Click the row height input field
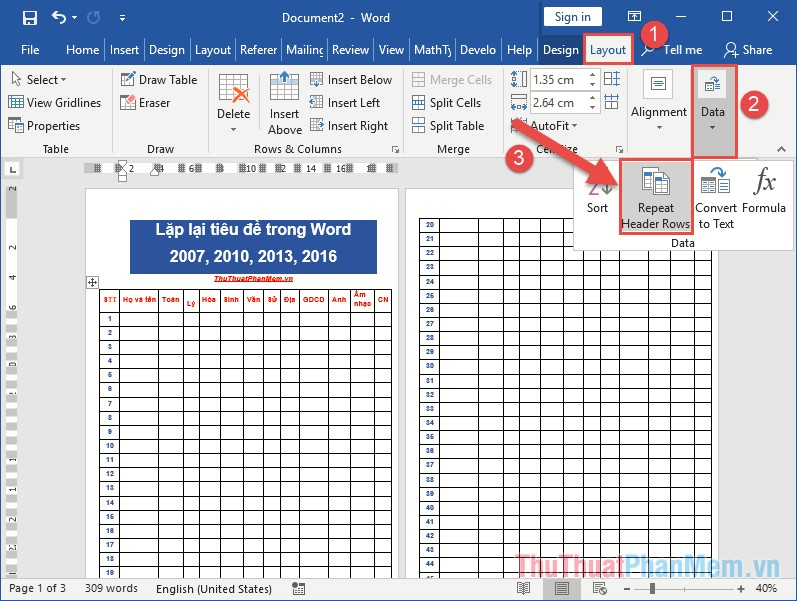Screen dimensions: 797x601 pos(558,80)
